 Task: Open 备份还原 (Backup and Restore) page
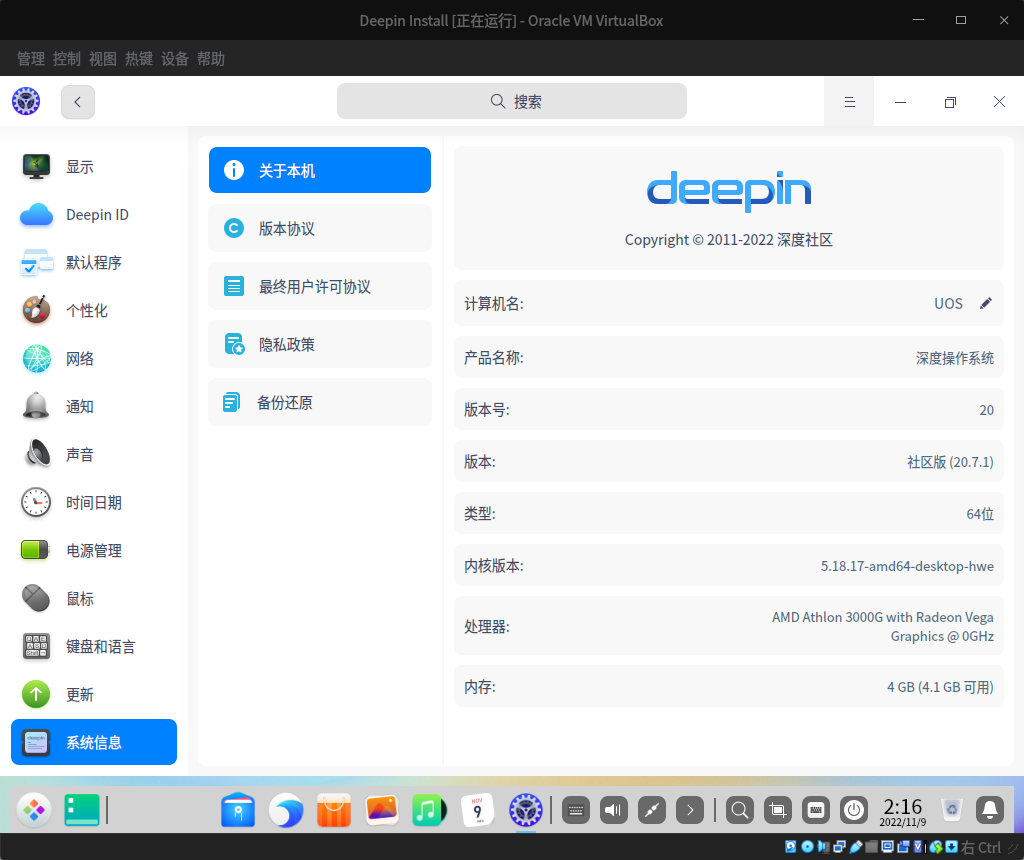[320, 402]
